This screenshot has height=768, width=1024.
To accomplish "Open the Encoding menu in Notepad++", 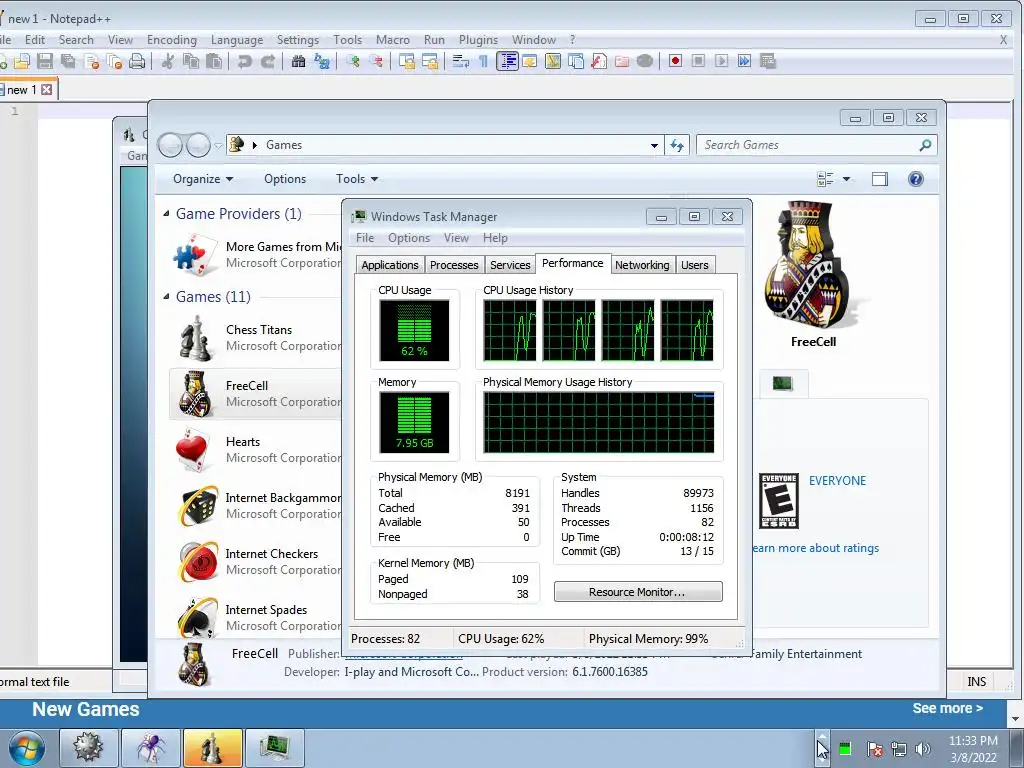I will [x=172, y=40].
